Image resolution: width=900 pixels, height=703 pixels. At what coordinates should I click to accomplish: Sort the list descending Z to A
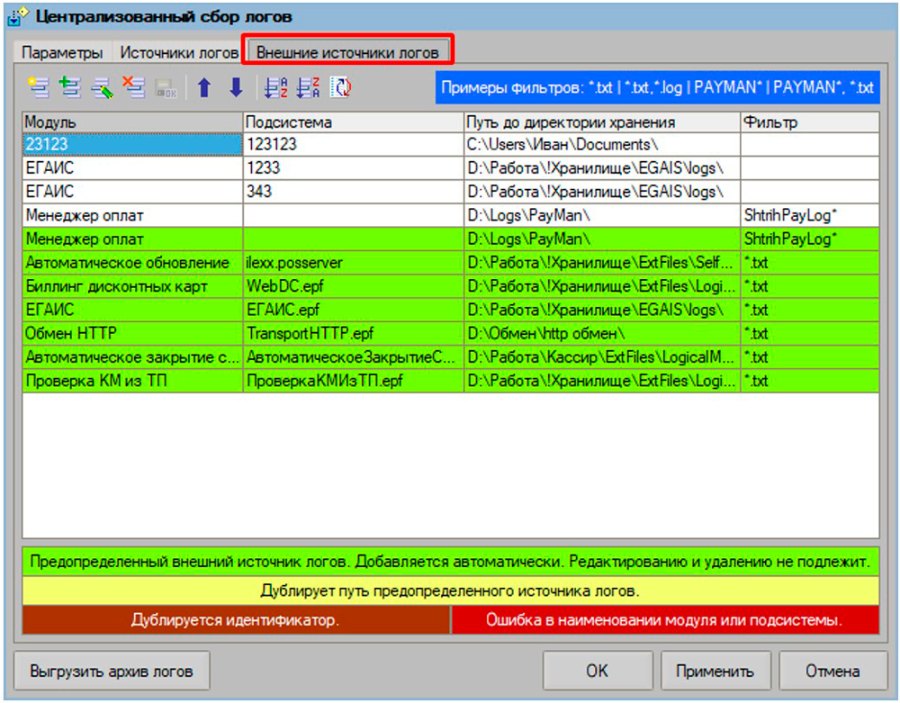[x=308, y=88]
